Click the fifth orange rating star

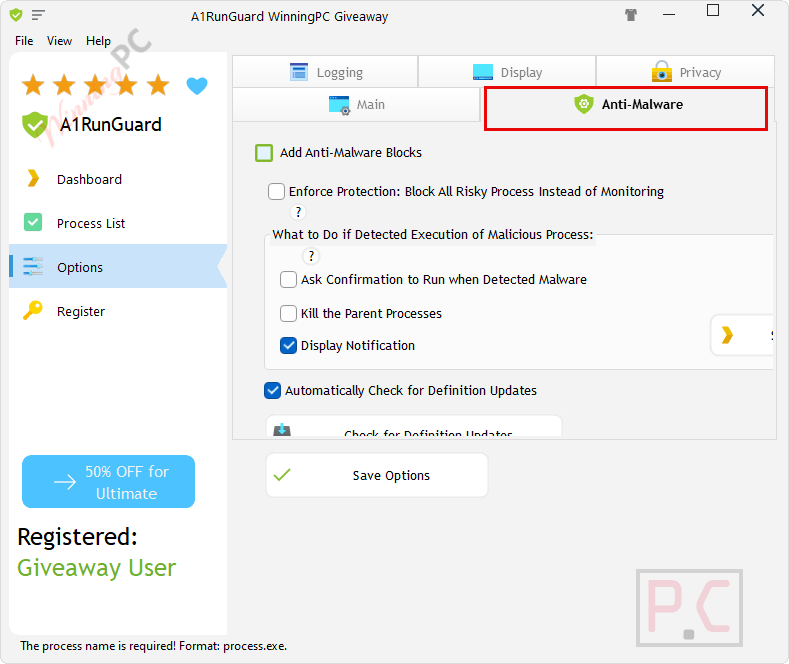[158, 85]
